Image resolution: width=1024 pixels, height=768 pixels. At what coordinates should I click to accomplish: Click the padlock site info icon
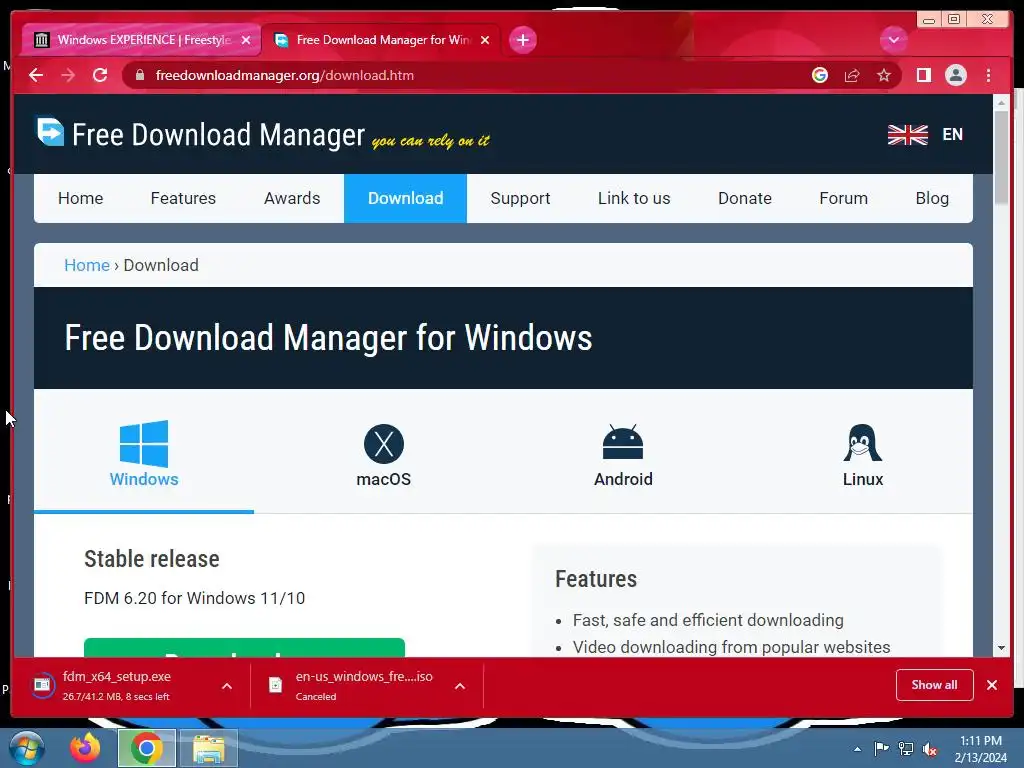[x=140, y=75]
